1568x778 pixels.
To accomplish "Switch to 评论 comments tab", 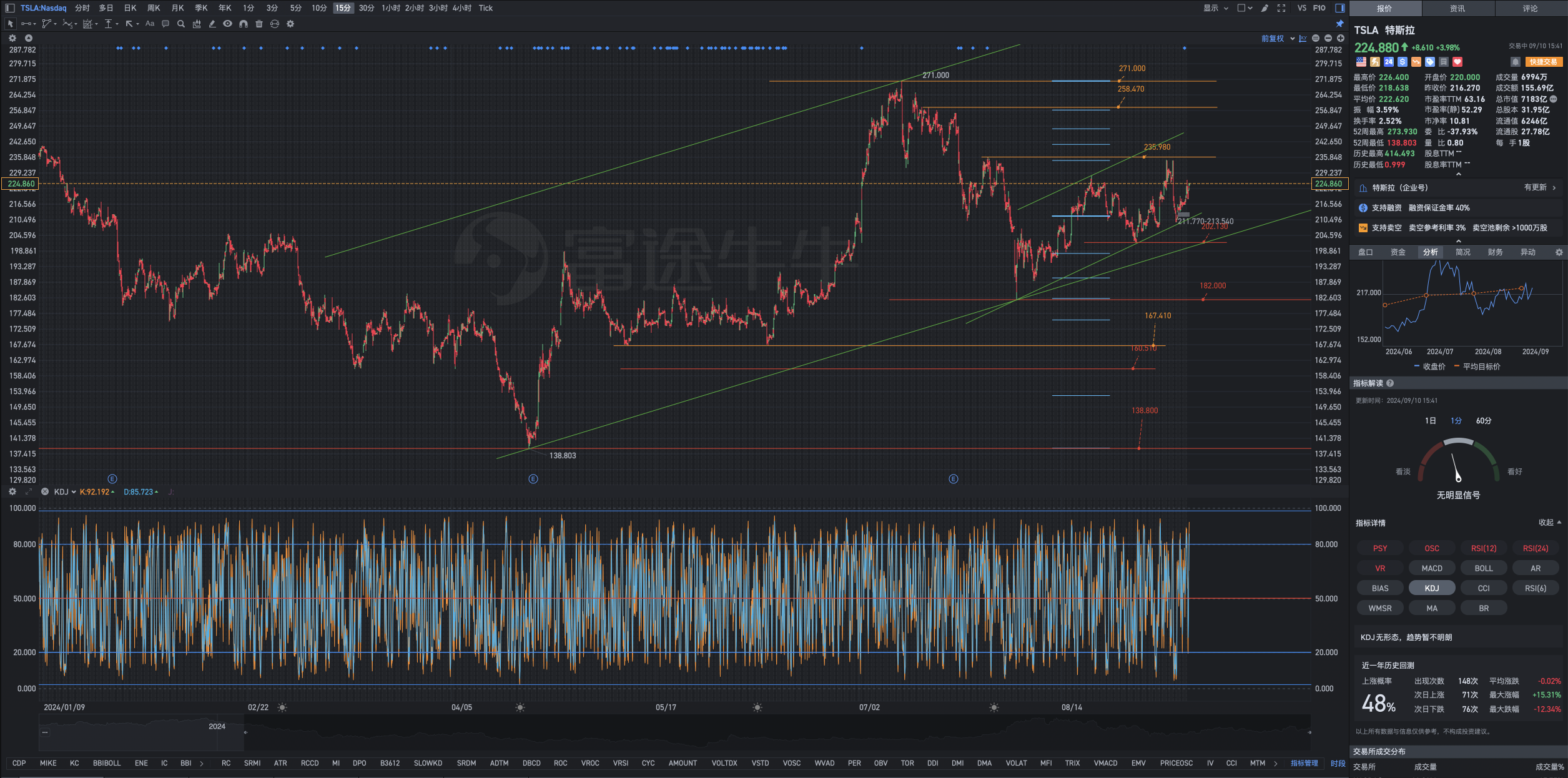I will coord(1530,8).
